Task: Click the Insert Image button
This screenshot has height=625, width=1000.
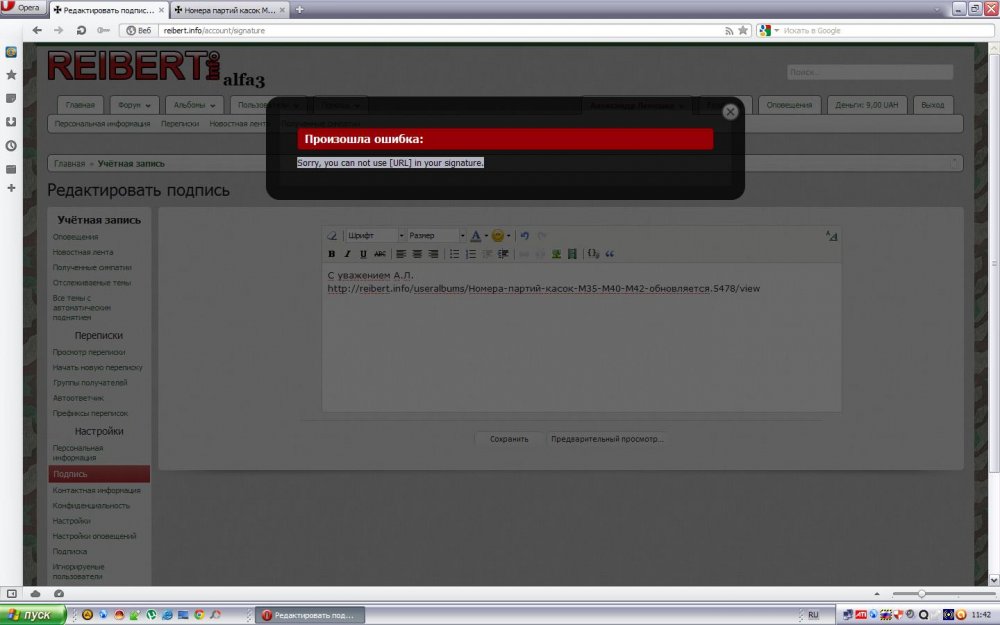Action: click(x=556, y=254)
